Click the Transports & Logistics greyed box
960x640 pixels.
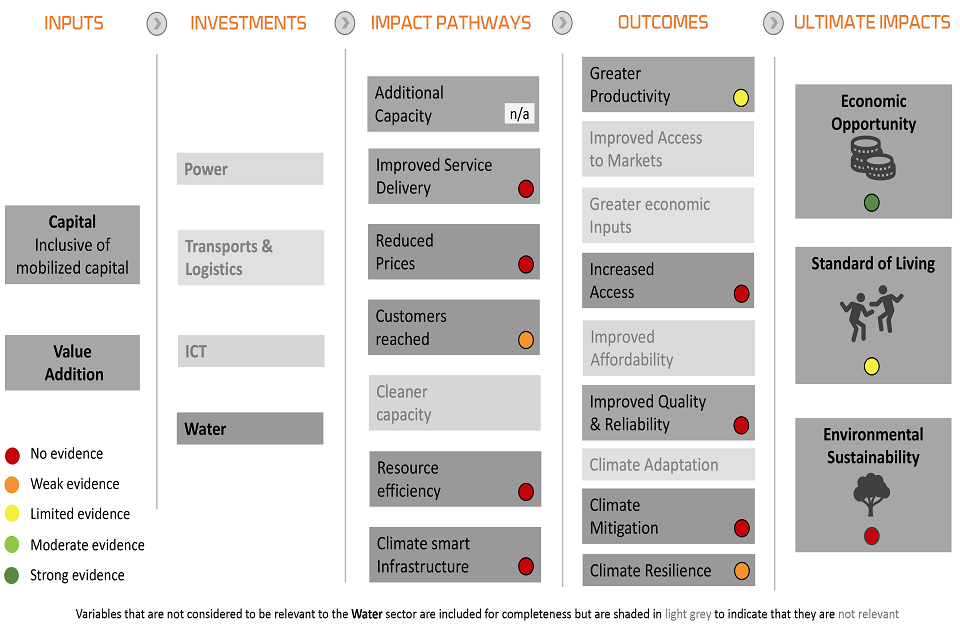250,258
